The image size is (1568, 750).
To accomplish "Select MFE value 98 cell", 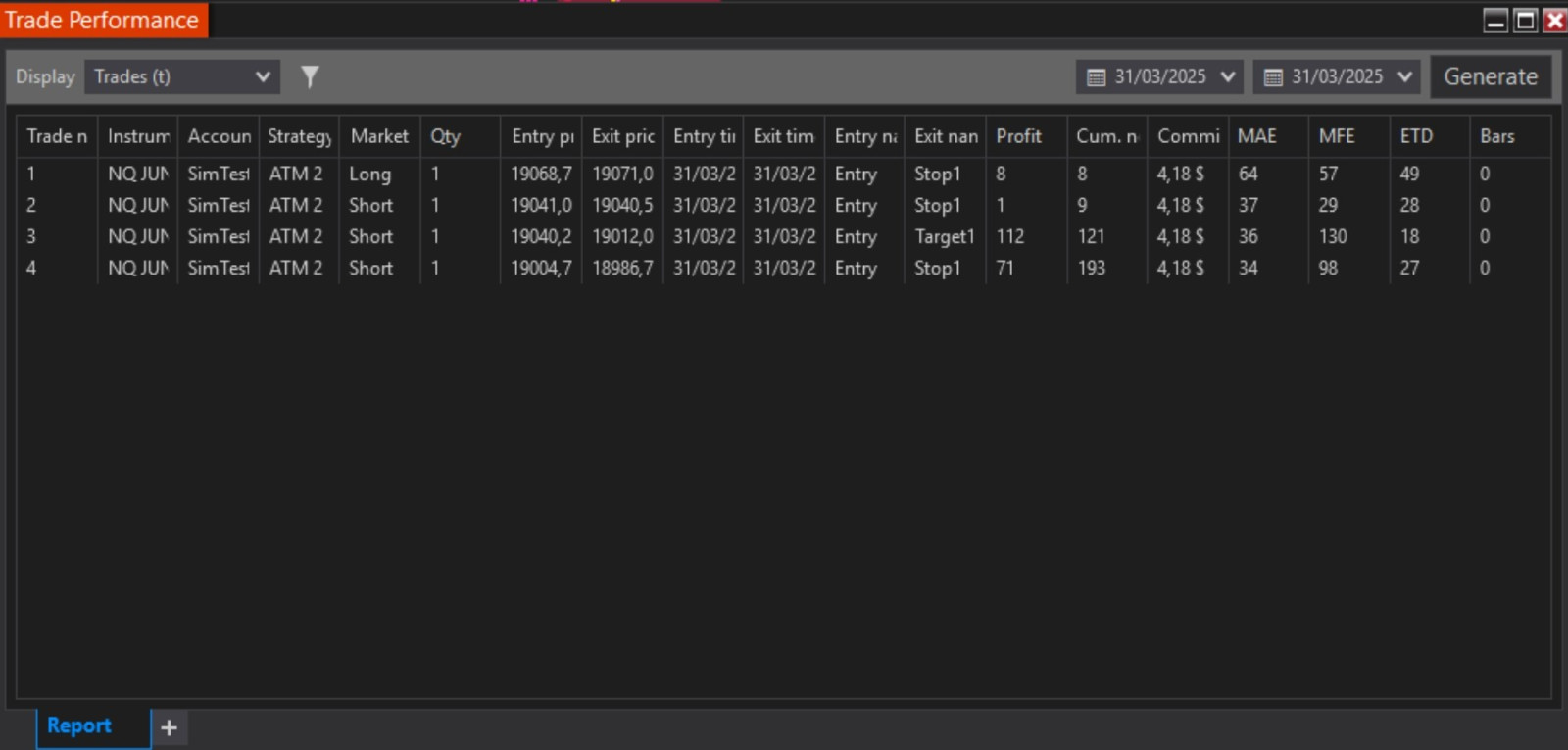I will click(x=1348, y=268).
